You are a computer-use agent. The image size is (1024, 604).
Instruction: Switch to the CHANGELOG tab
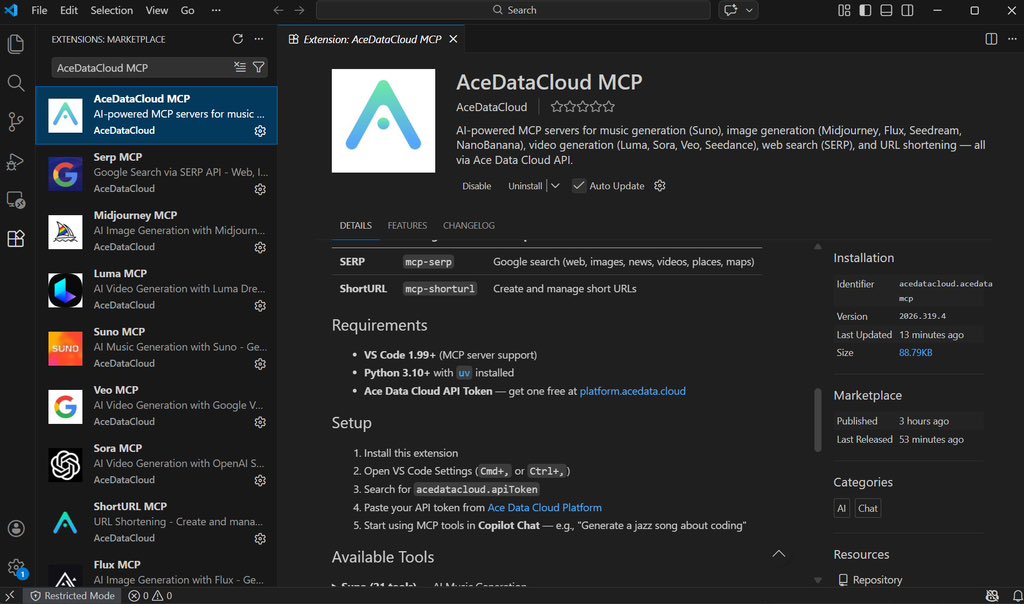pos(469,225)
